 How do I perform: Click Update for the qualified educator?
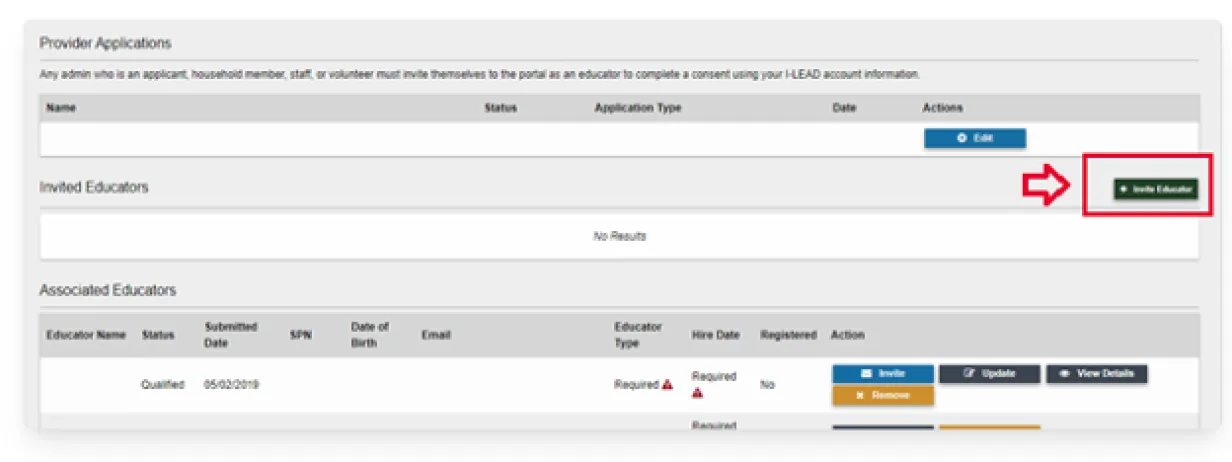(x=989, y=374)
